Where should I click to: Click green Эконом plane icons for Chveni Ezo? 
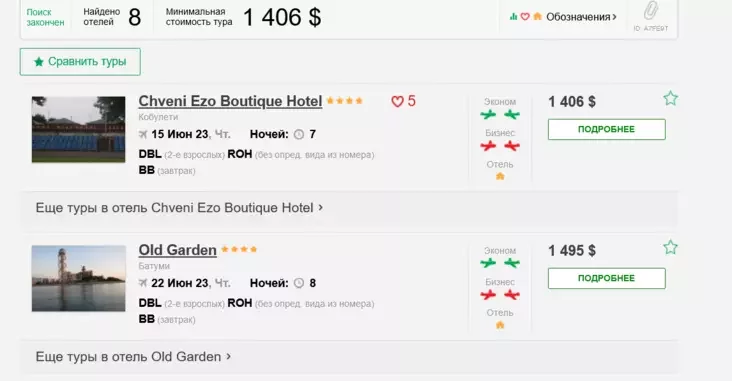point(500,114)
